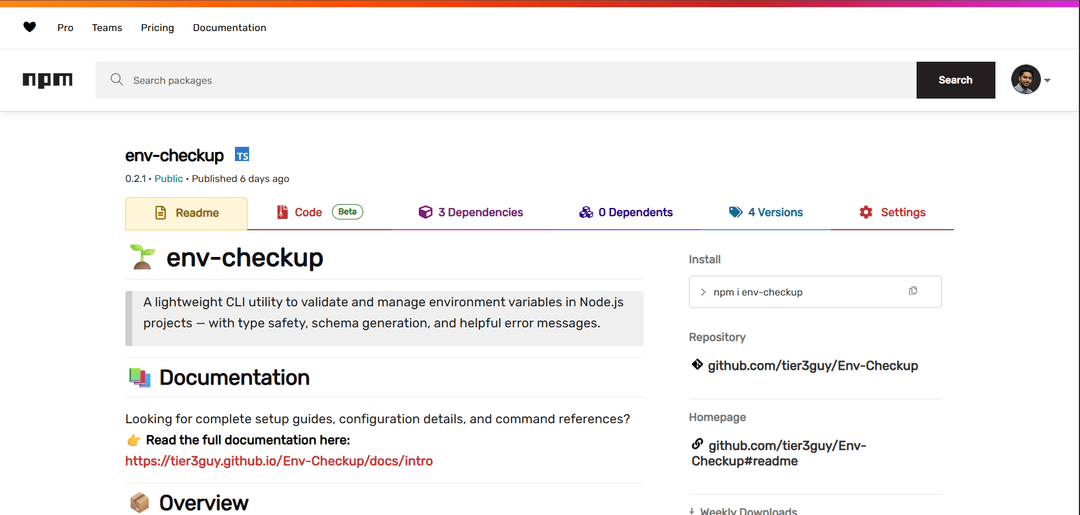Click the npm i env-checkup install box
This screenshot has height=515, width=1080.
815,292
